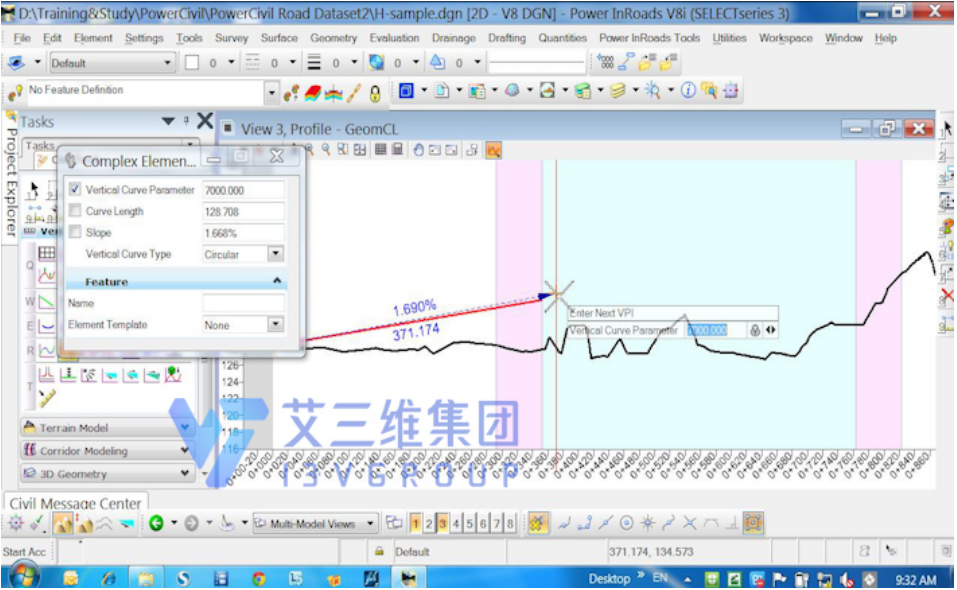Click the gear settings icon in the bottom toolbar
Viewport: 957px width, 590px height.
(15, 523)
